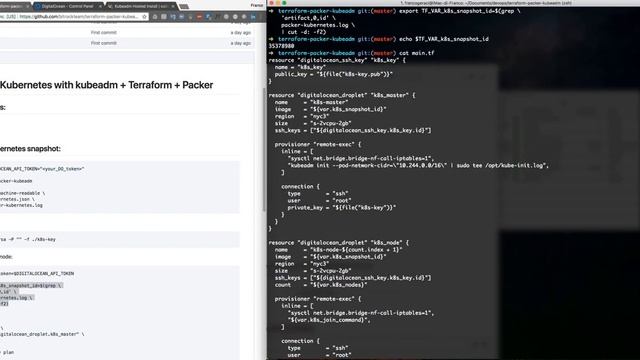The width and height of the screenshot is (640, 360).
Task: Click the '$DIGITALOCEAN_API_TOKEN' code line in README
Action: click(37, 273)
